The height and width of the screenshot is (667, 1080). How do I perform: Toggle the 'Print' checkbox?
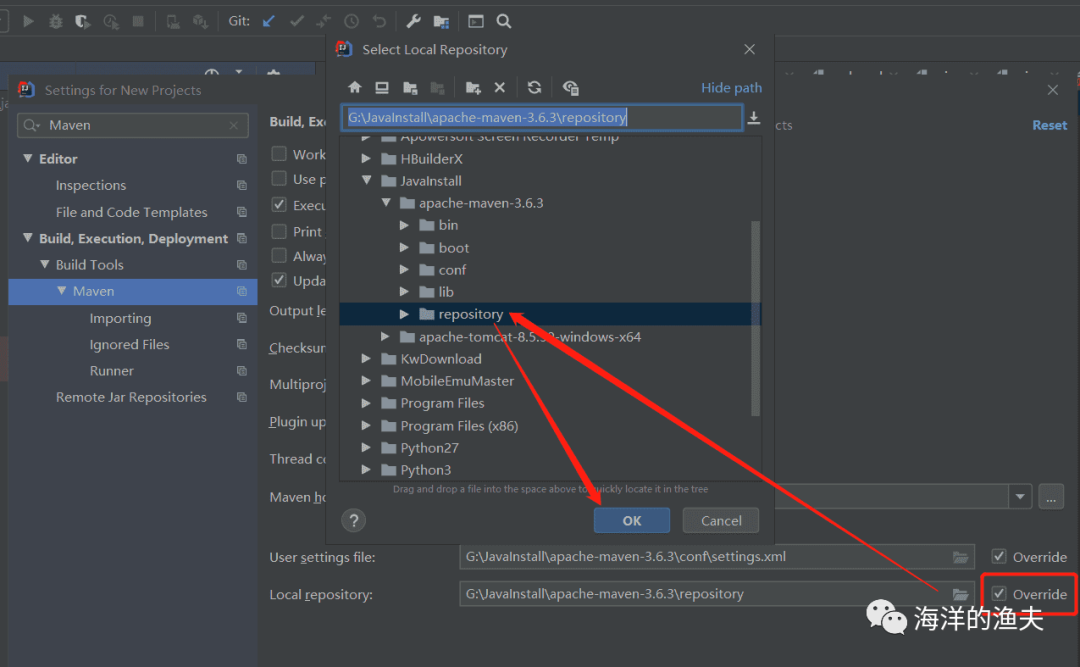[x=279, y=231]
